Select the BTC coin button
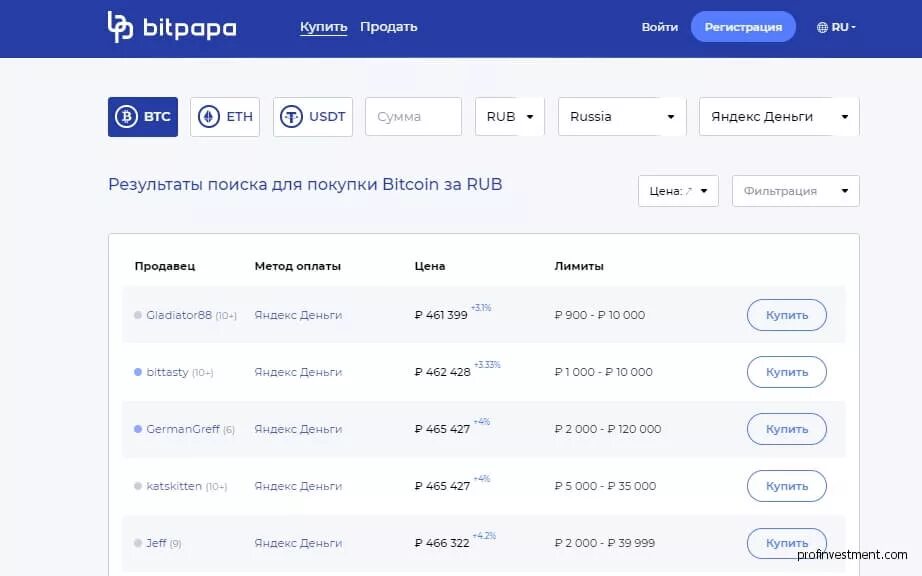The height and width of the screenshot is (576, 922). click(x=143, y=117)
